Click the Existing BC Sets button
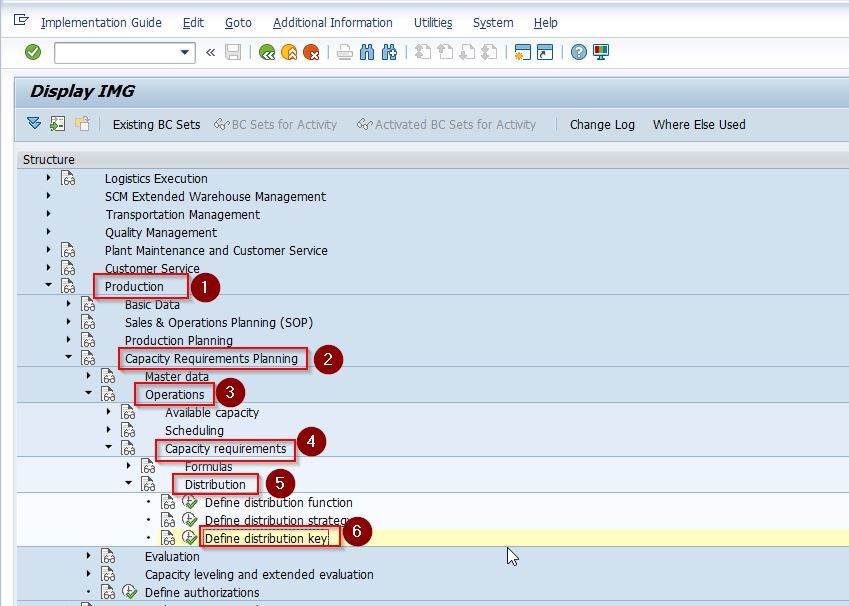849x606 pixels. (156, 125)
